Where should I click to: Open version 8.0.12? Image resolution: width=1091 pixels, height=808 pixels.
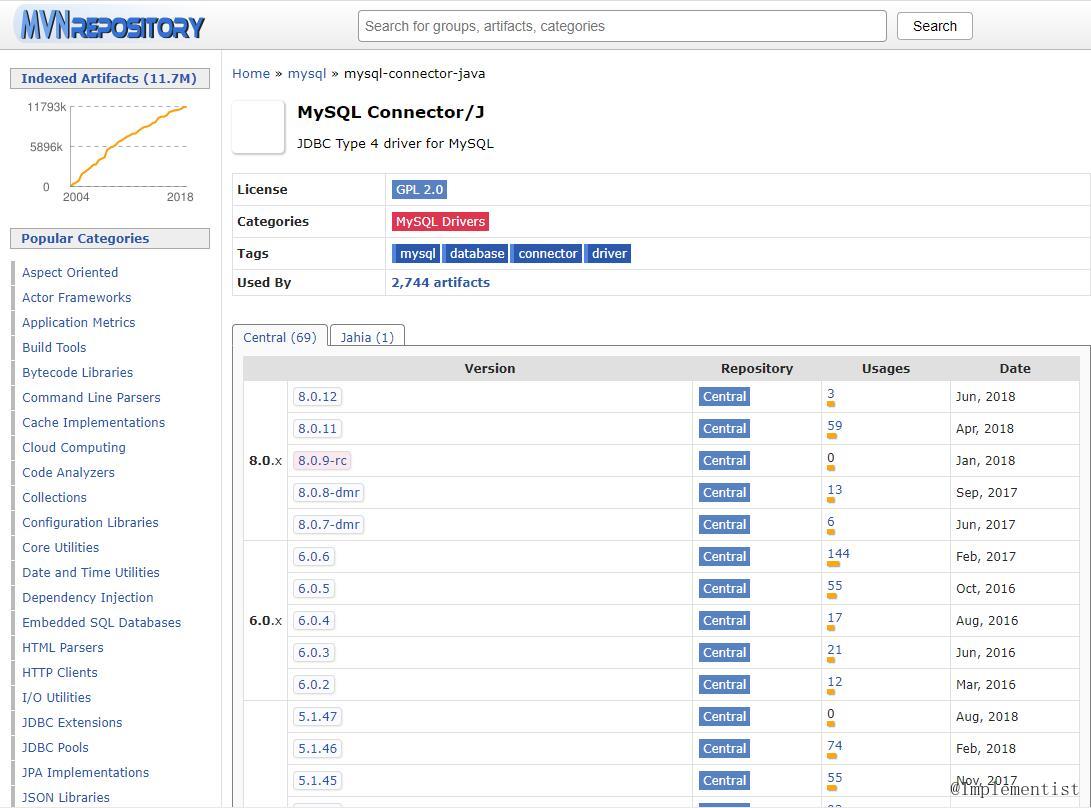tap(317, 397)
